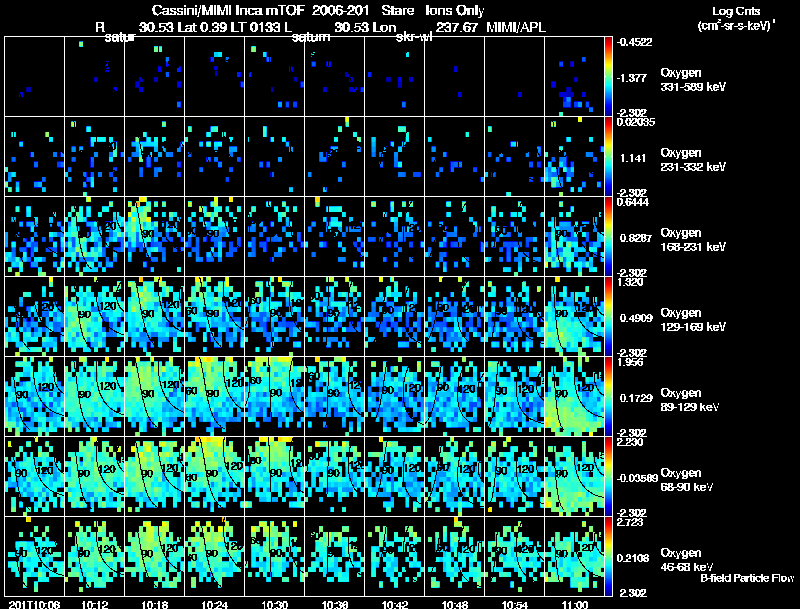Click the Oxygen 68-90 keV row label
This screenshot has width=800, height=609.
point(687,479)
